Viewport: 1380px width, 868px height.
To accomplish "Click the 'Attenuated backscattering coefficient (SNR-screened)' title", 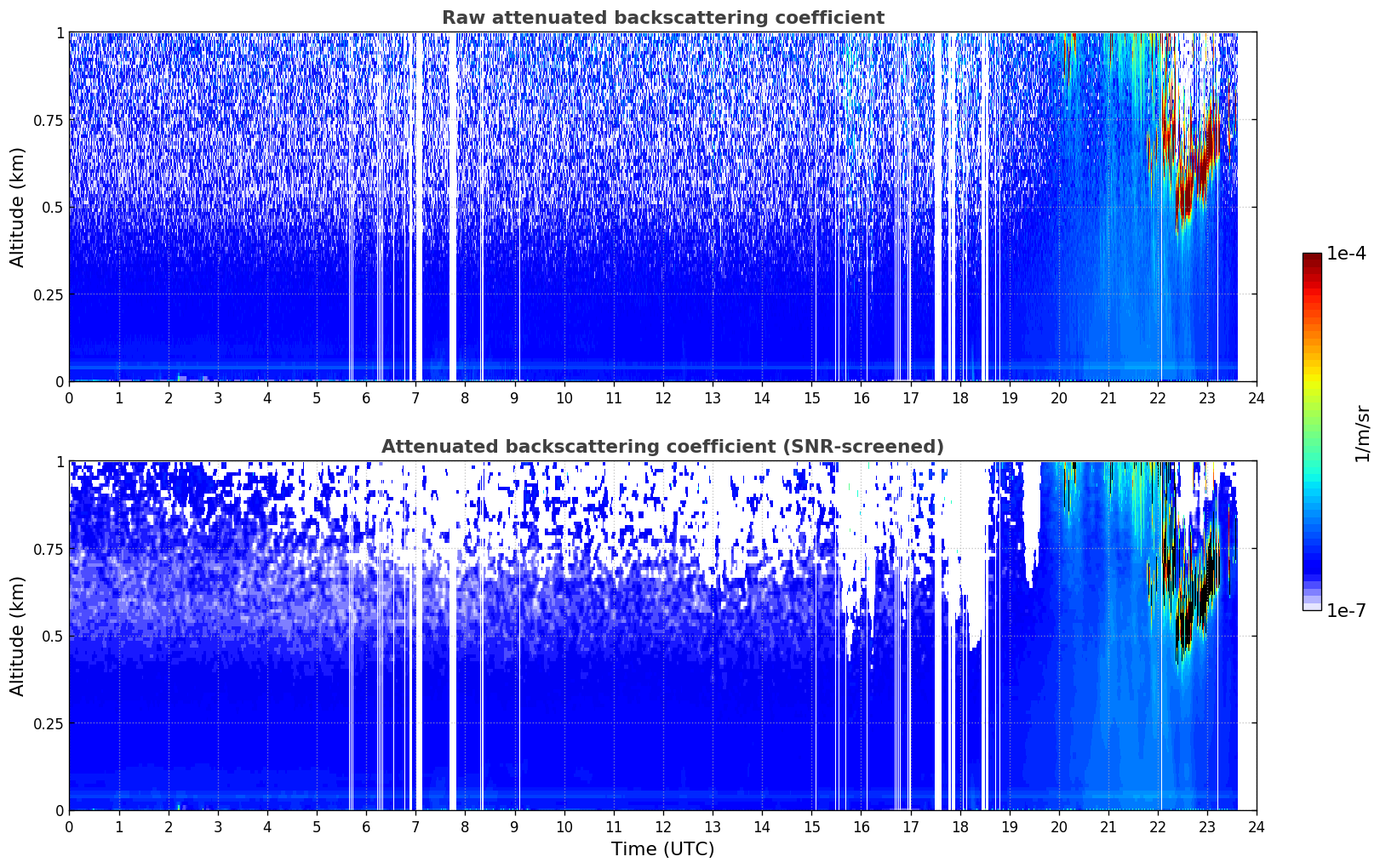I will click(x=662, y=447).
